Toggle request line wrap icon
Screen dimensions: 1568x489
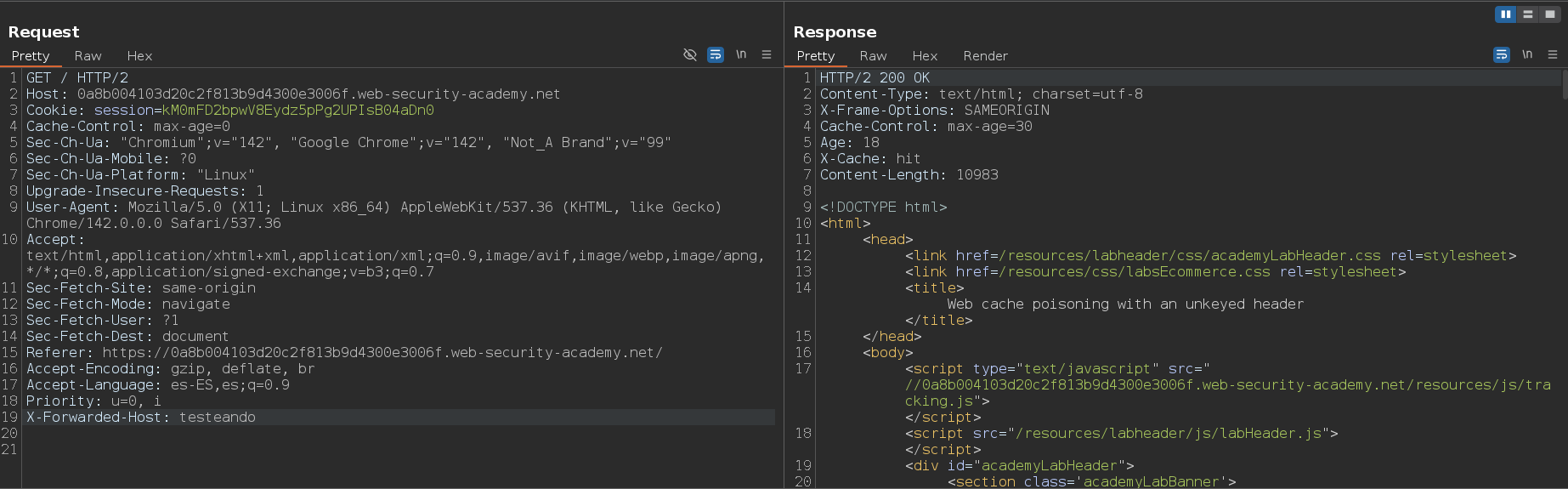[716, 54]
